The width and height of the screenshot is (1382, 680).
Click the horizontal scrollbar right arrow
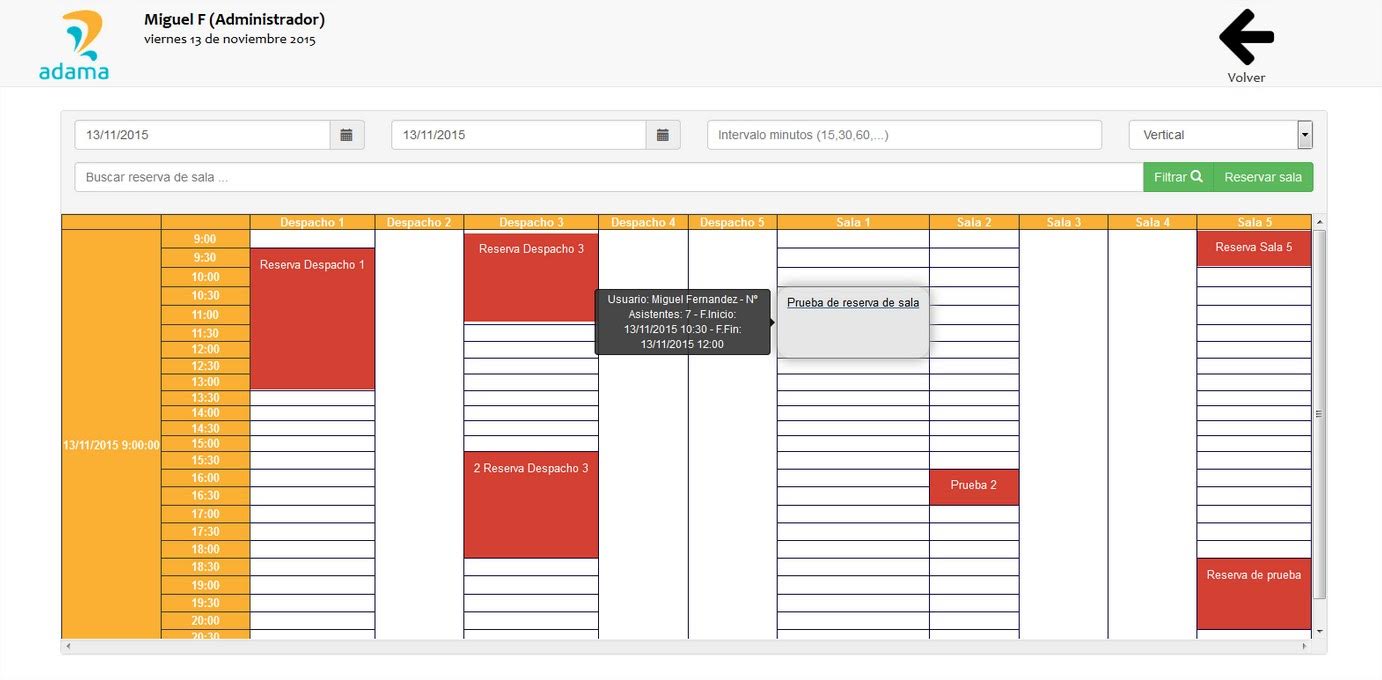[x=1304, y=647]
